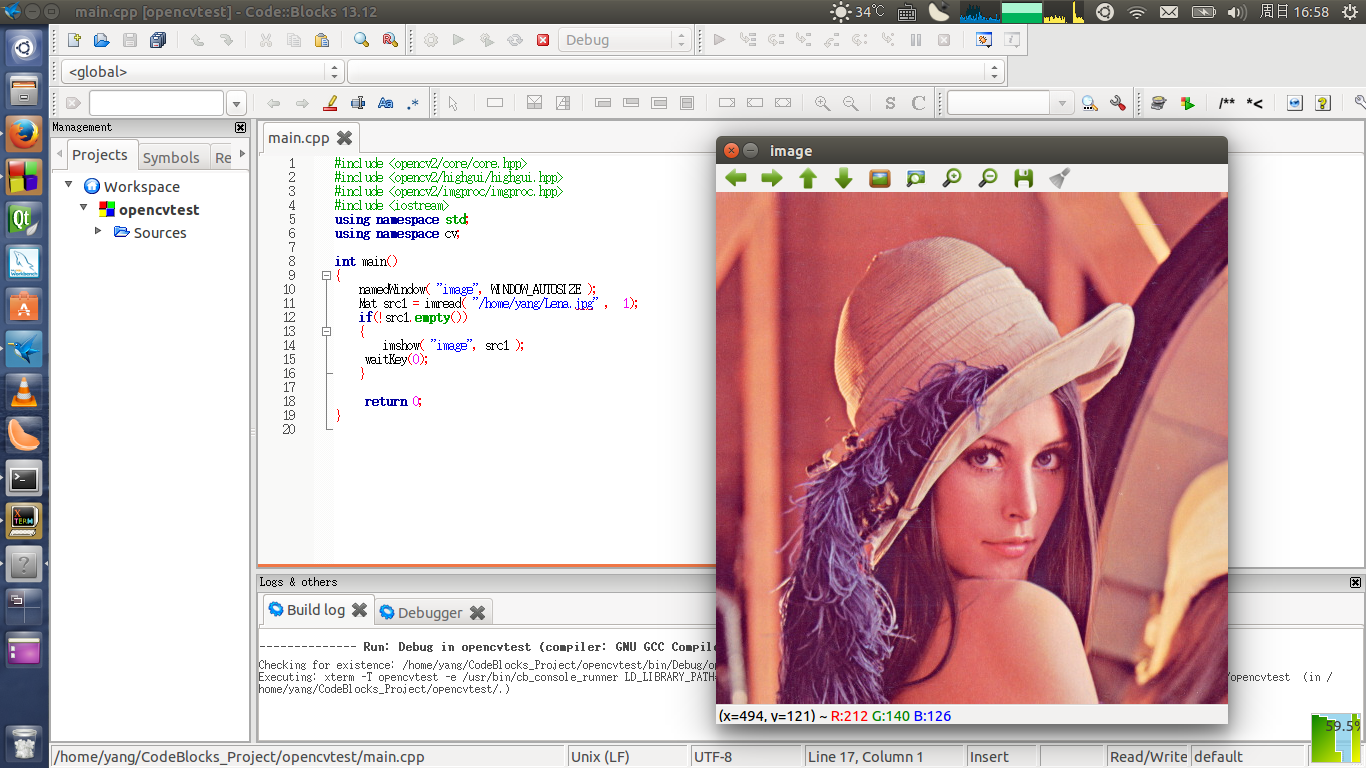Open the <global> scope dropdown
This screenshot has width=1366, height=768.
coord(203,72)
